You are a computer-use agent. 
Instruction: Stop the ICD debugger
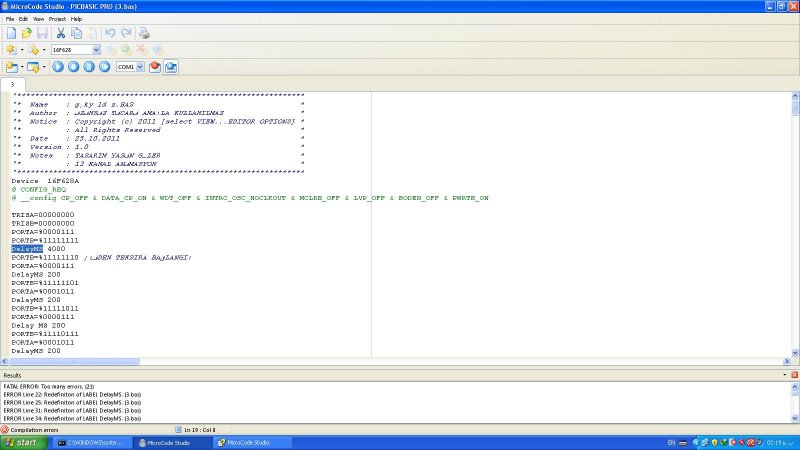click(x=73, y=67)
